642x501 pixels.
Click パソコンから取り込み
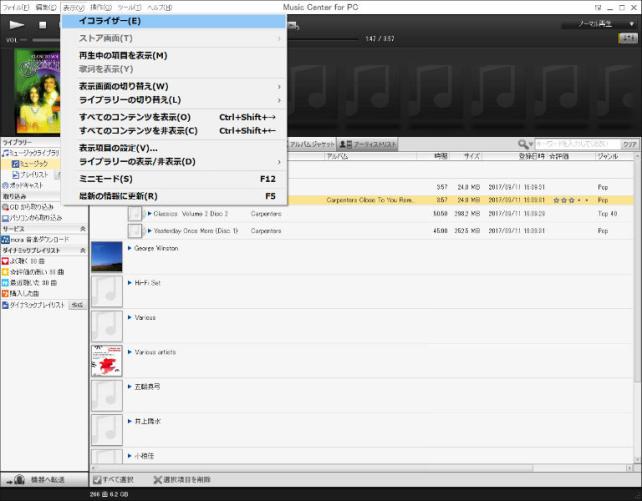(32, 218)
